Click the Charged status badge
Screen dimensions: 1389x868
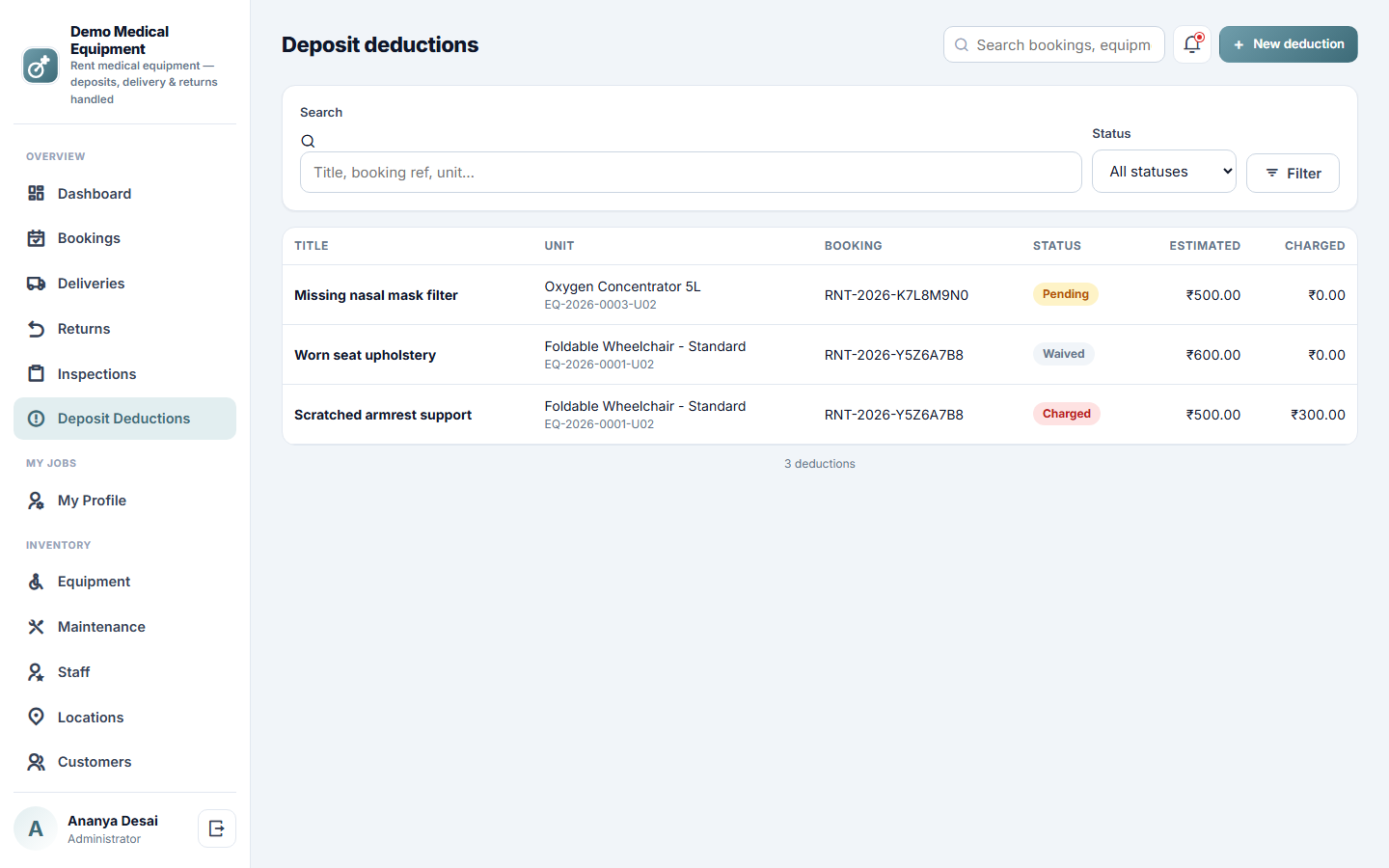pyautogui.click(x=1066, y=414)
